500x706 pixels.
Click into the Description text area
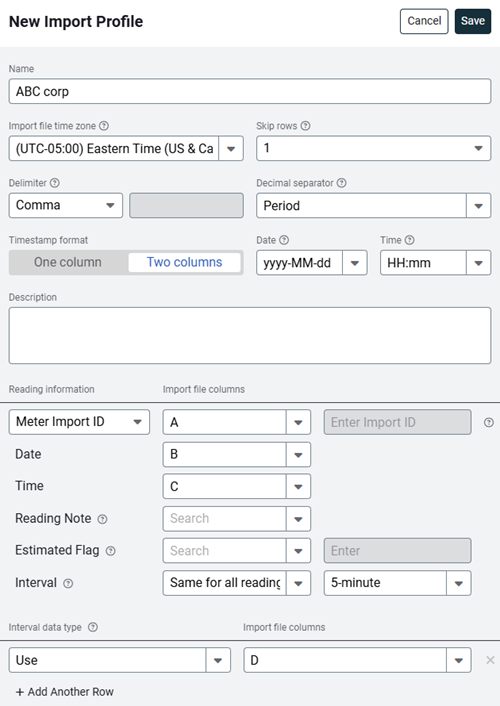click(250, 335)
